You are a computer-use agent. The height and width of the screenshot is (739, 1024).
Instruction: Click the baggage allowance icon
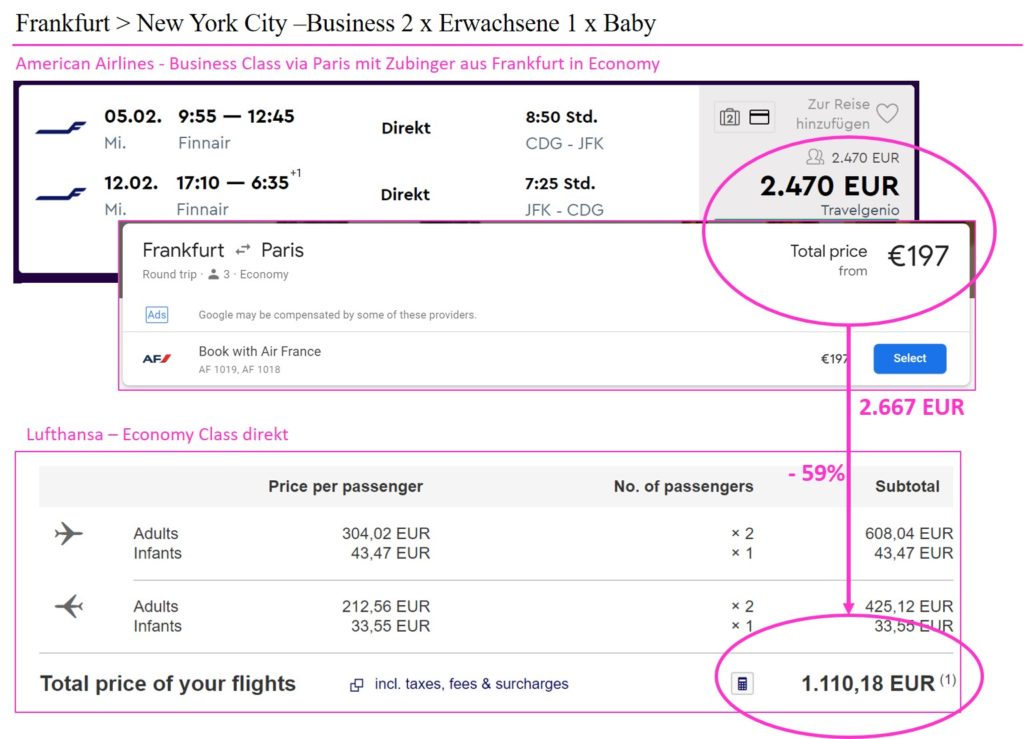click(x=729, y=117)
